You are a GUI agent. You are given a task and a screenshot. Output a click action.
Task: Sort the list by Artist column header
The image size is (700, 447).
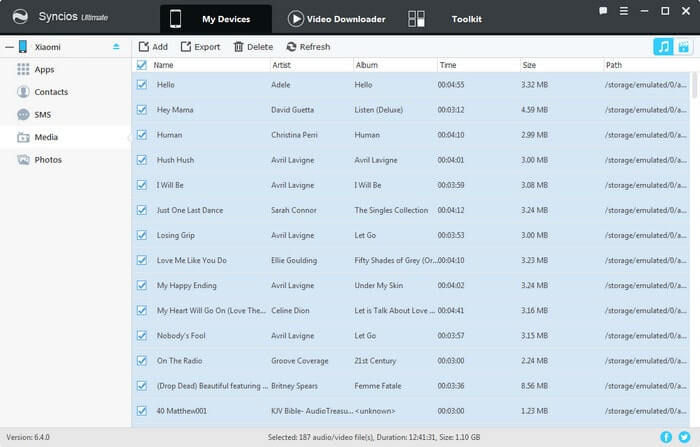(x=282, y=65)
